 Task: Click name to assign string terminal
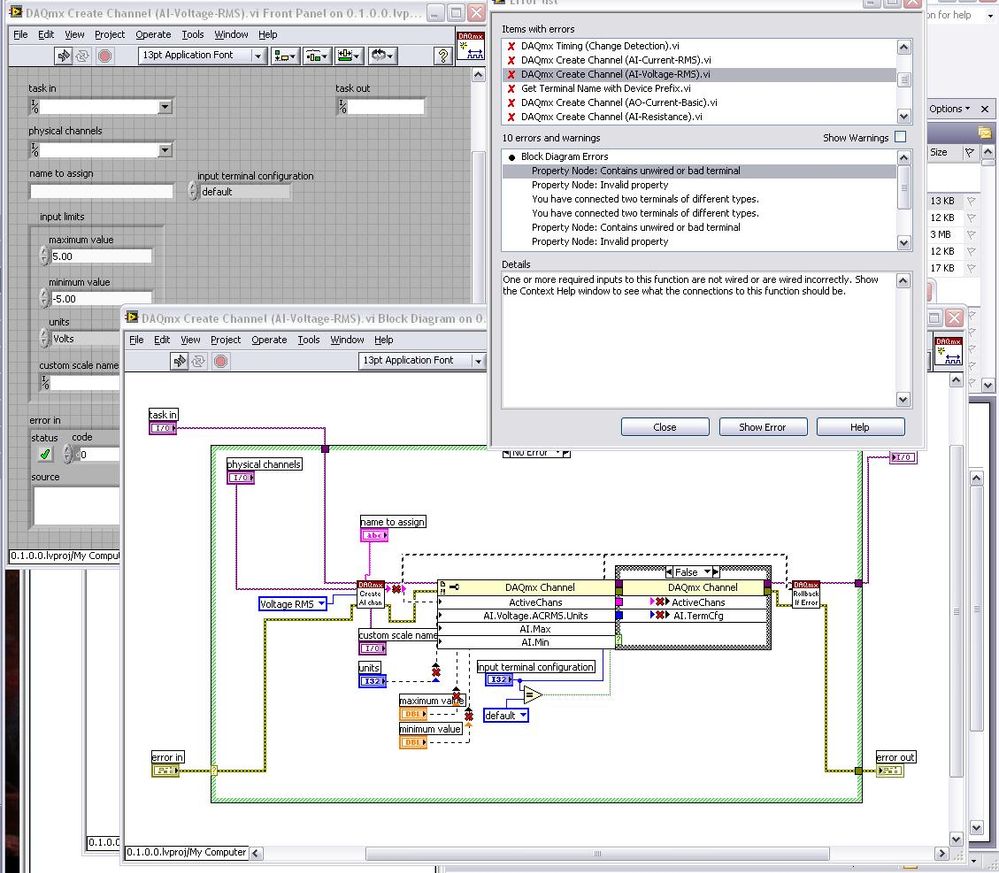pyautogui.click(x=374, y=535)
